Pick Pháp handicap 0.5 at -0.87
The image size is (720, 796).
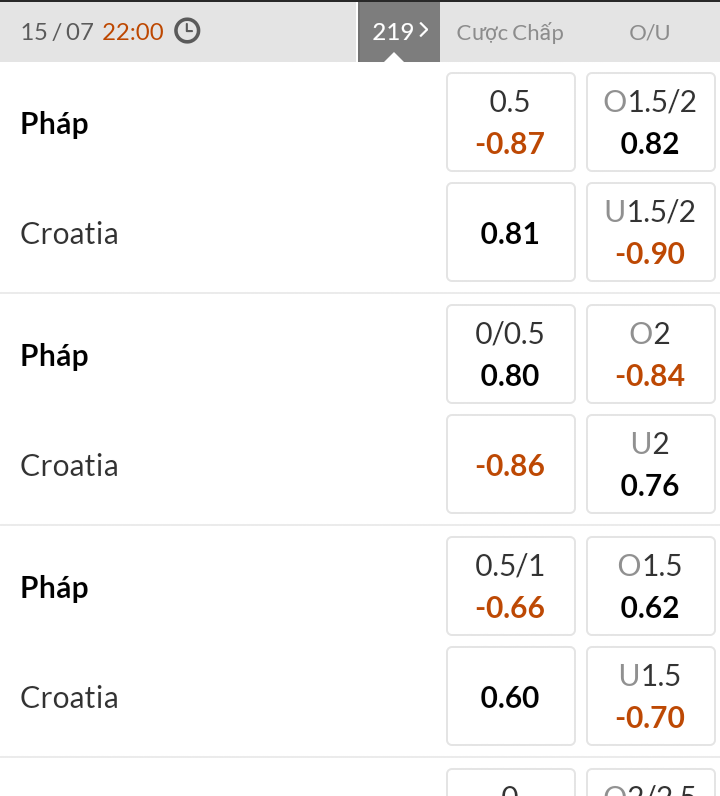point(510,122)
